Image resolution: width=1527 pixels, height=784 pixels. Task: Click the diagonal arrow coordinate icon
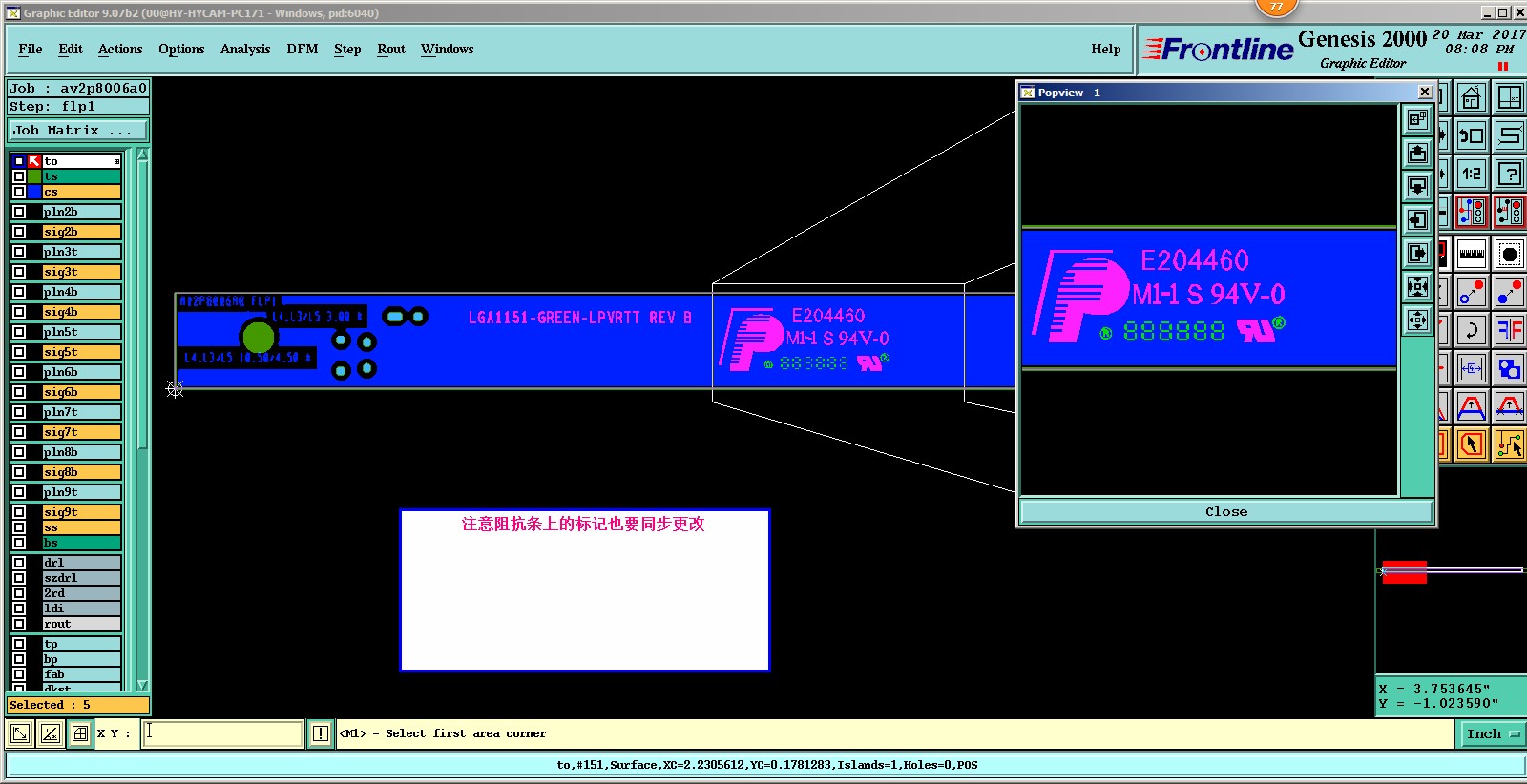pos(19,733)
